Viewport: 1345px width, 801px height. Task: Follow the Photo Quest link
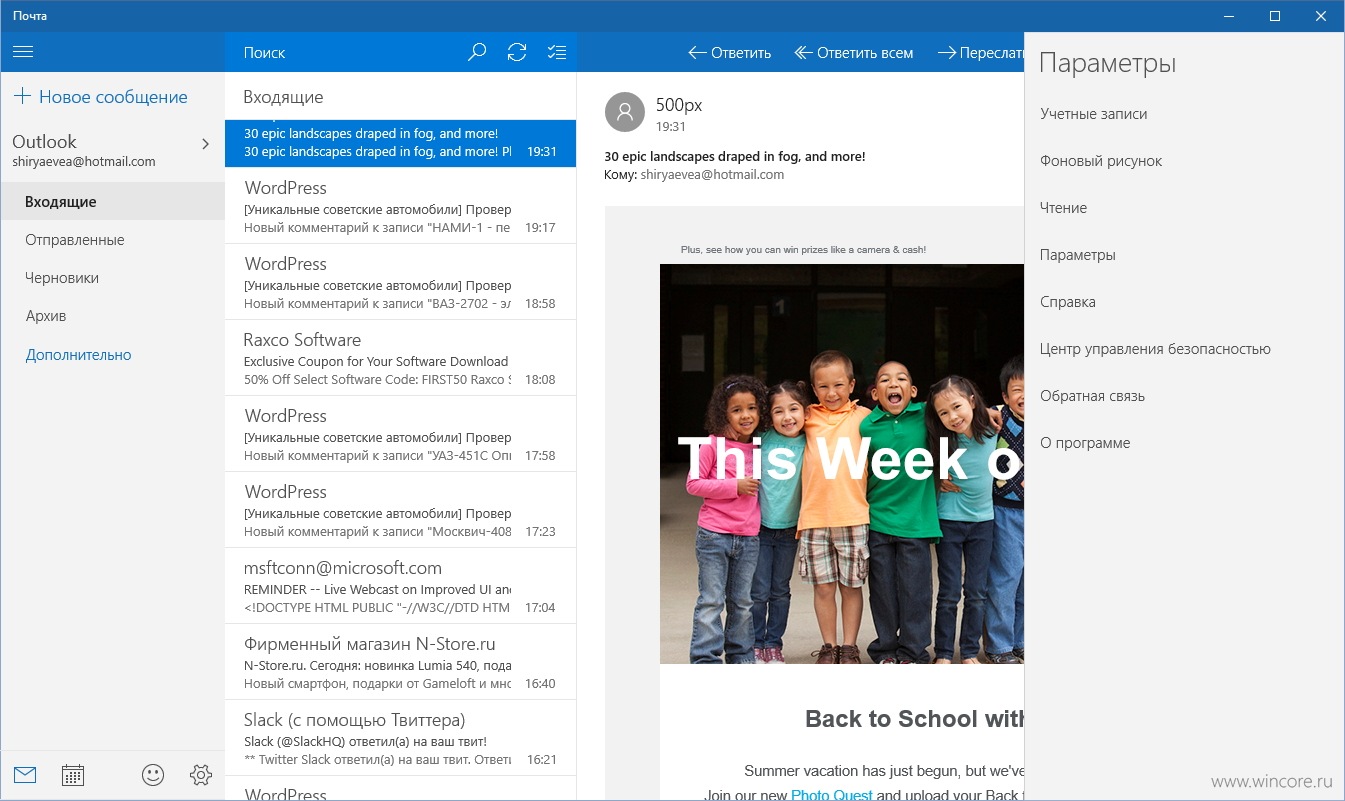coord(832,795)
